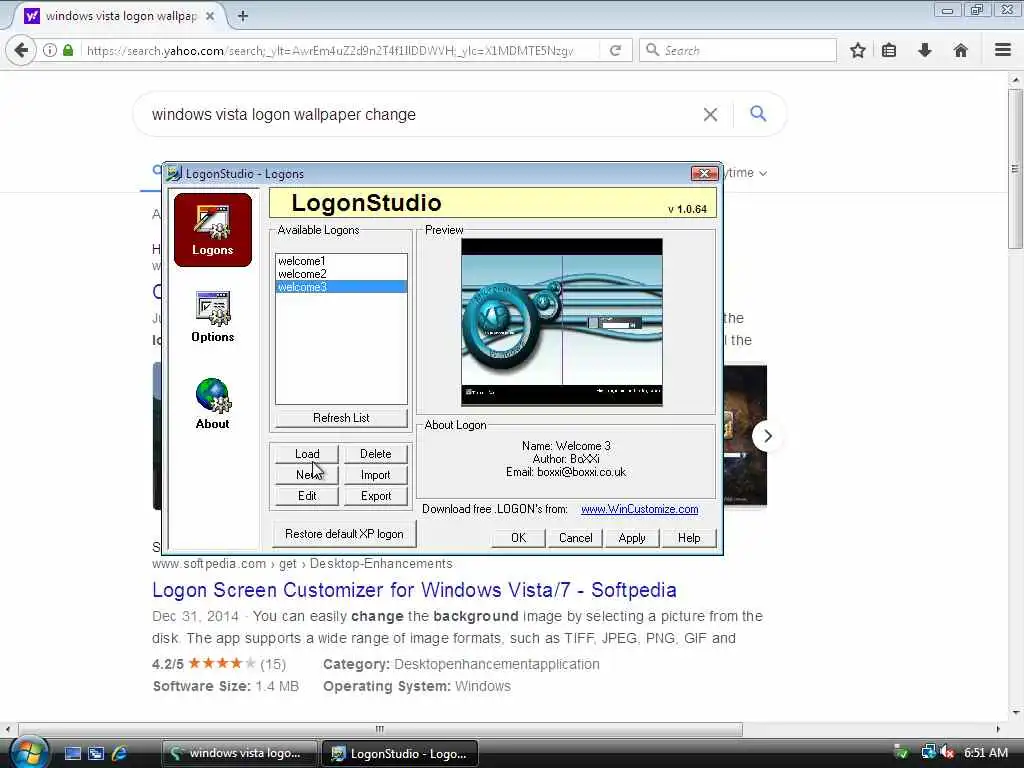1024x768 pixels.
Task: Open the Firefox hamburger menu
Action: 1002,50
